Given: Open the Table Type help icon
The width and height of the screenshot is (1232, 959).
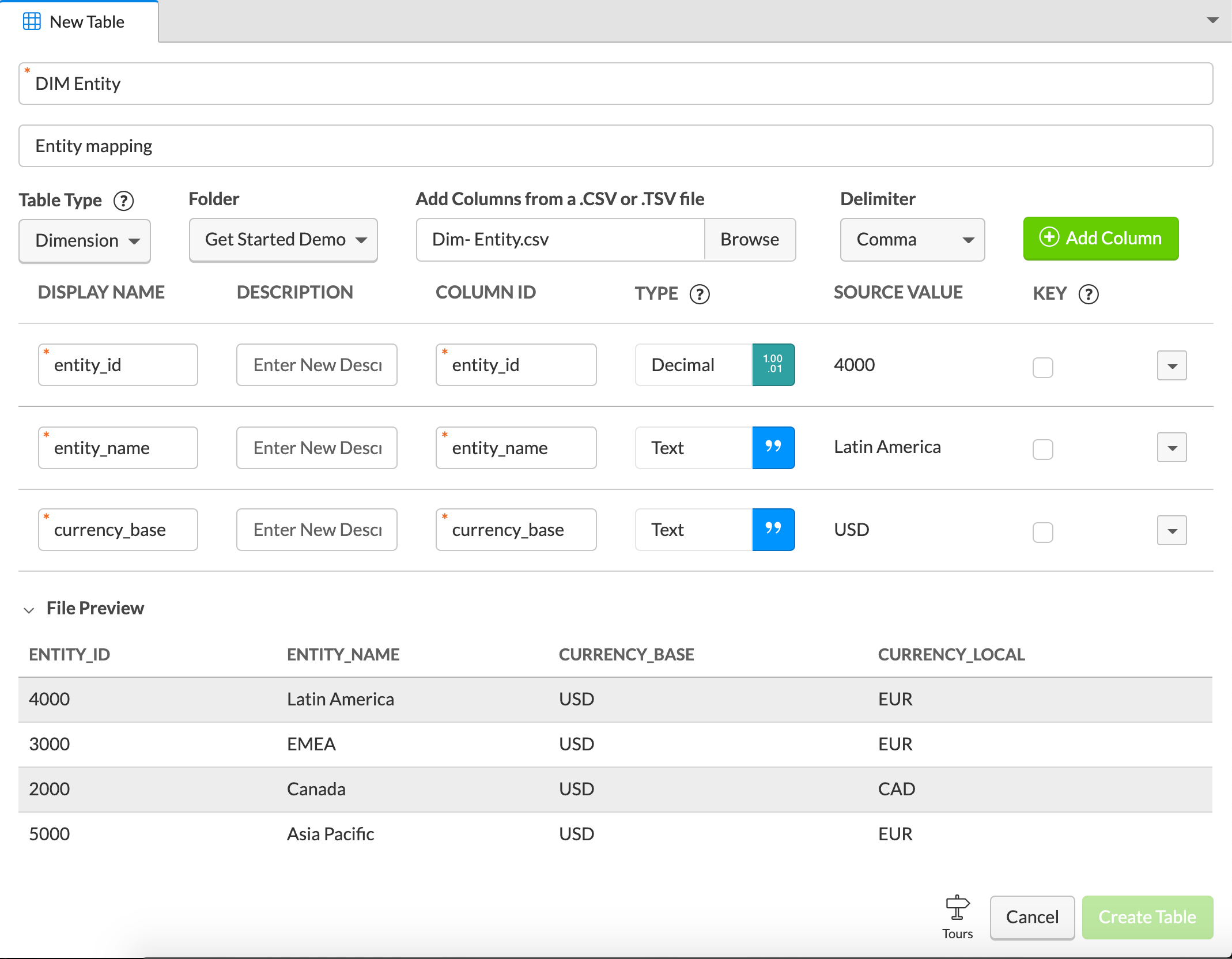Looking at the screenshot, I should [x=123, y=201].
